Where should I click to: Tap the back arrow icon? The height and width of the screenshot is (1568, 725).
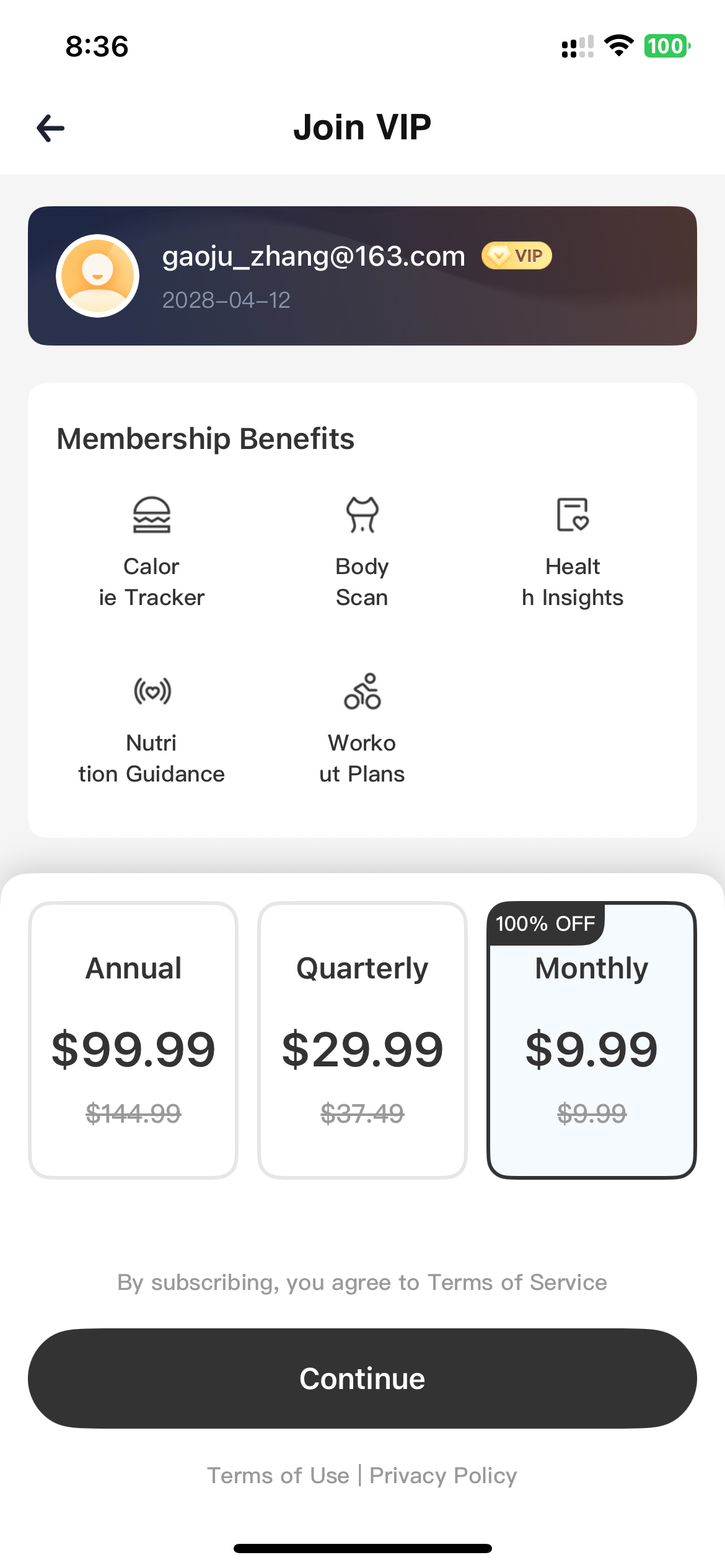coord(51,128)
